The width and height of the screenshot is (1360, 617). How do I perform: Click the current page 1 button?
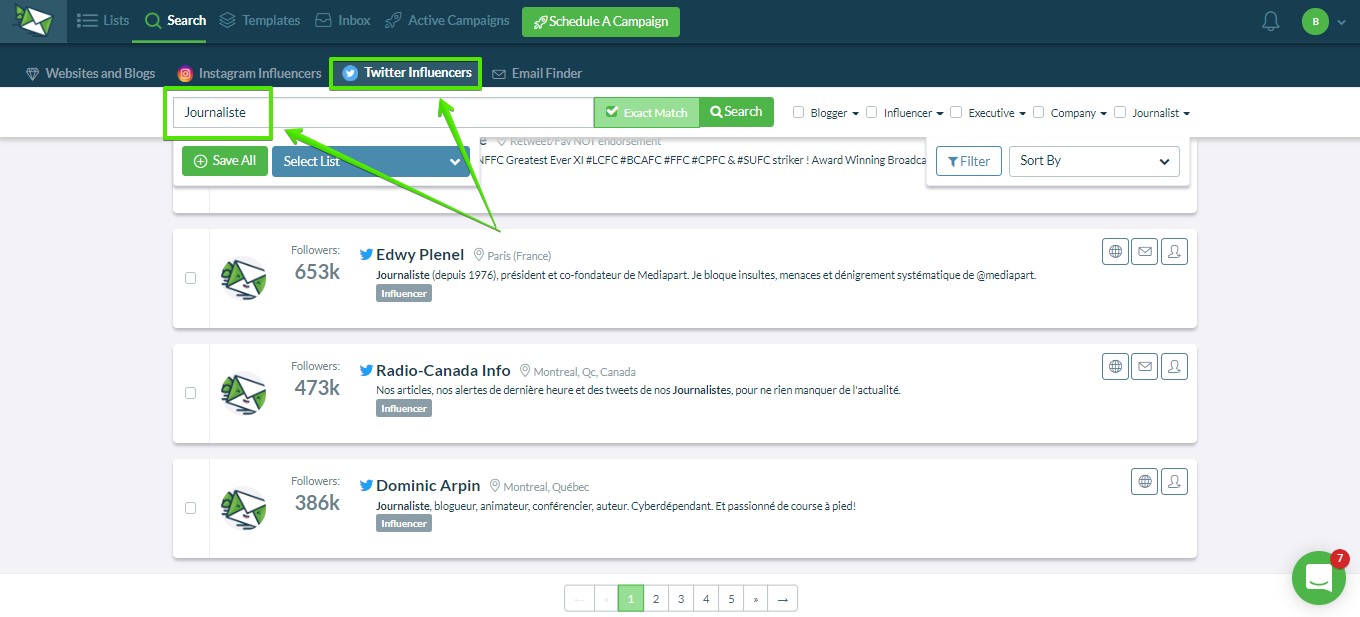coord(631,599)
